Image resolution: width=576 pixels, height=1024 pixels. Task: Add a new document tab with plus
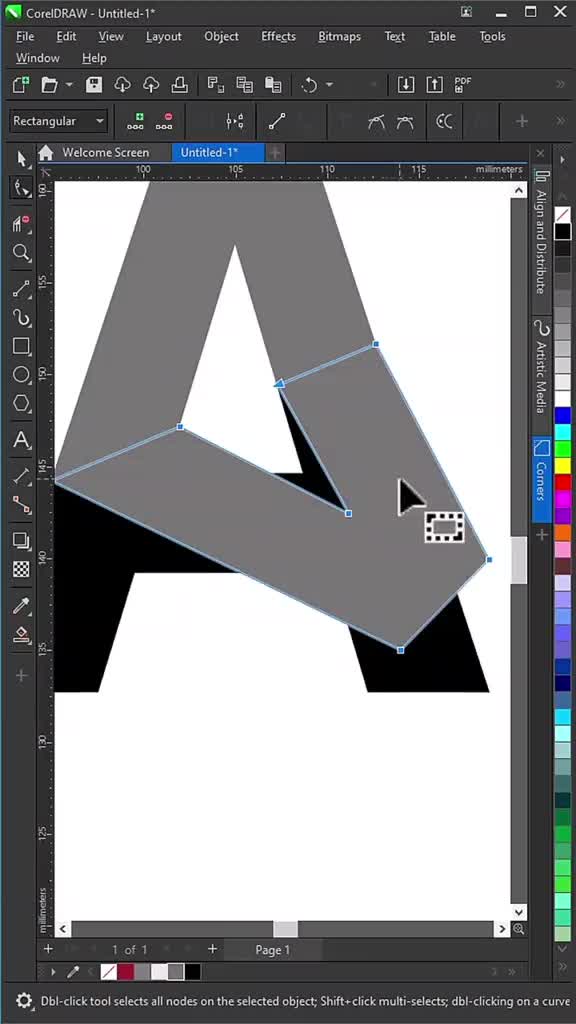click(x=275, y=153)
